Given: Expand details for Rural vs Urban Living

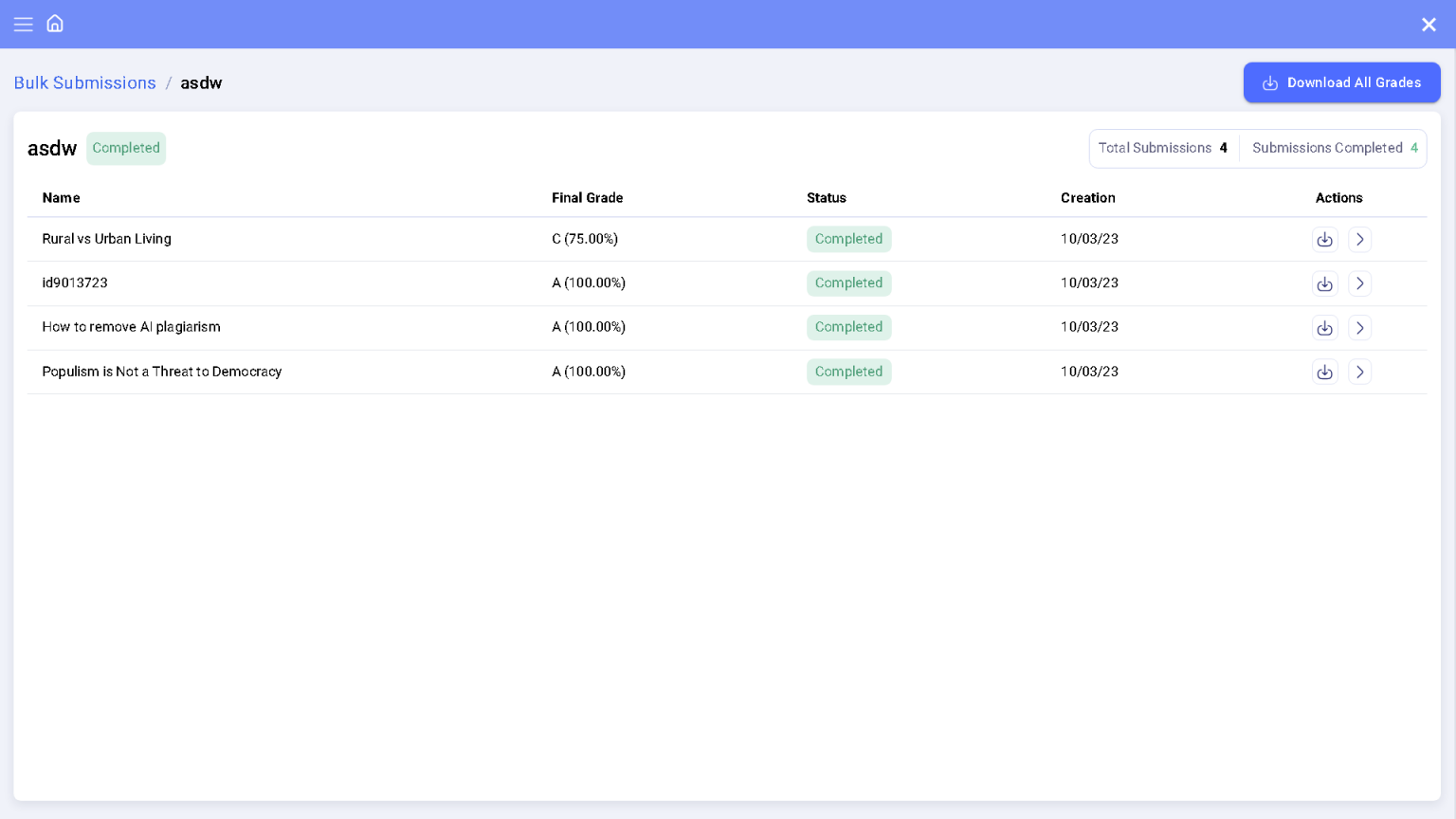Looking at the screenshot, I should [x=1359, y=239].
